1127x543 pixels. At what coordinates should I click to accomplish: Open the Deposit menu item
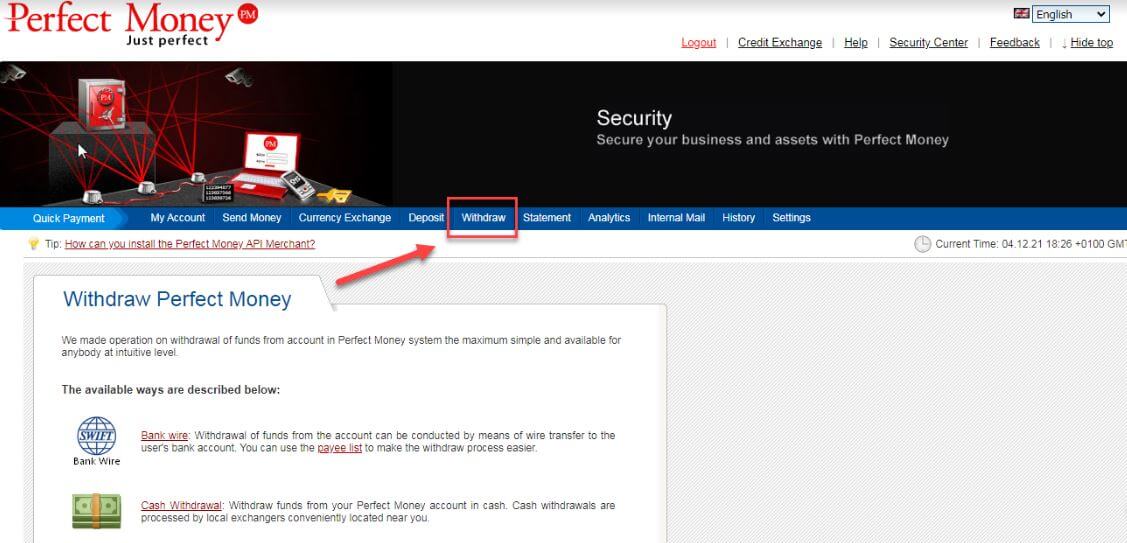click(x=426, y=218)
